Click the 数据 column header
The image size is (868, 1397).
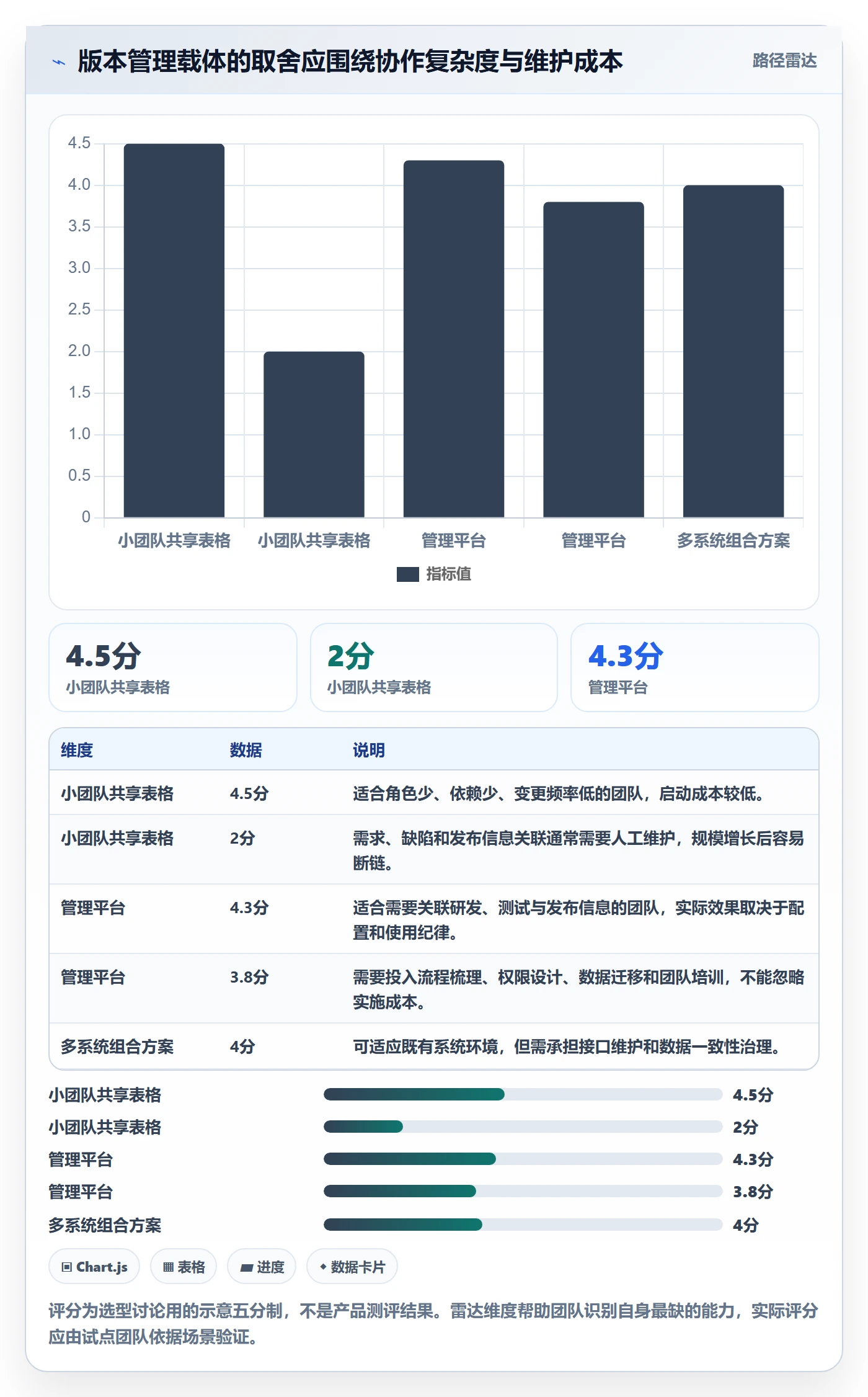(x=246, y=751)
